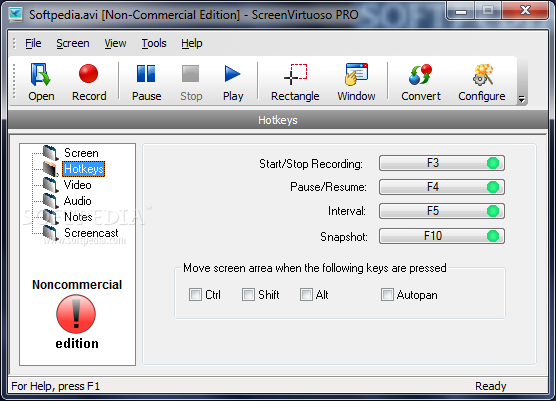Click the red Noncommercial edition exclamation icon
Screen dimensions: 556x401
[76, 314]
